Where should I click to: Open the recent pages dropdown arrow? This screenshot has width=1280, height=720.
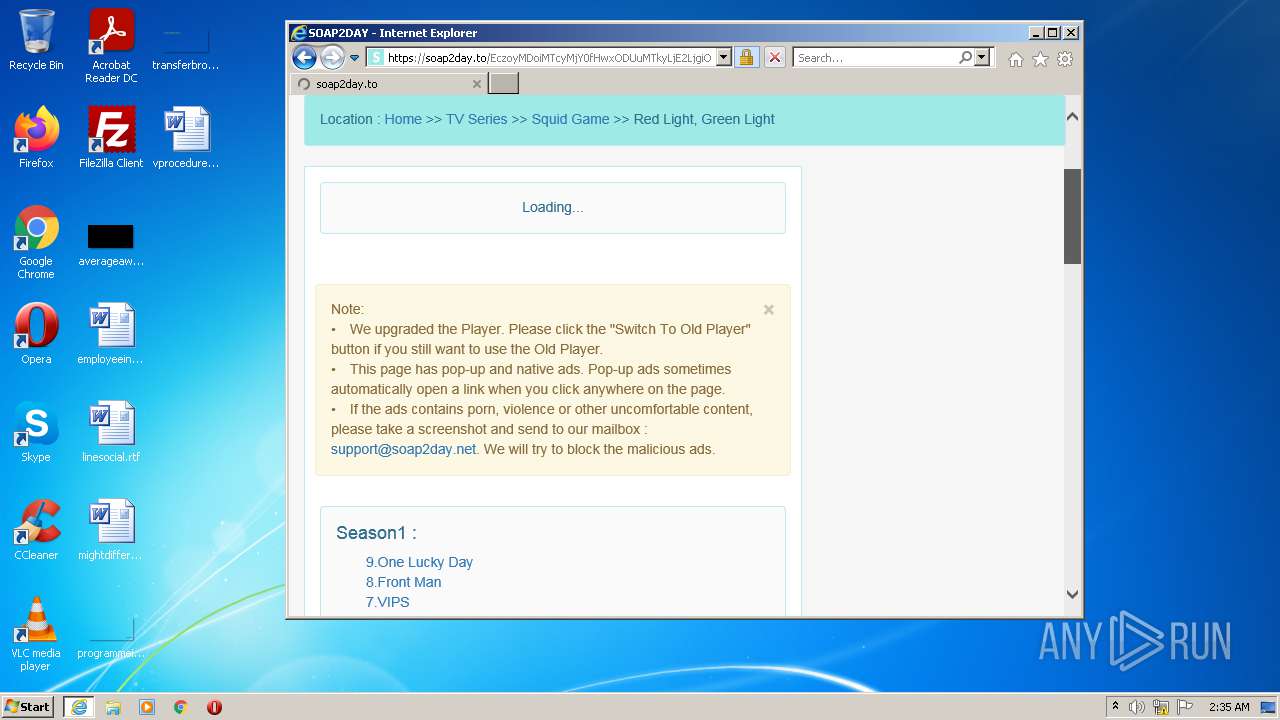[354, 58]
